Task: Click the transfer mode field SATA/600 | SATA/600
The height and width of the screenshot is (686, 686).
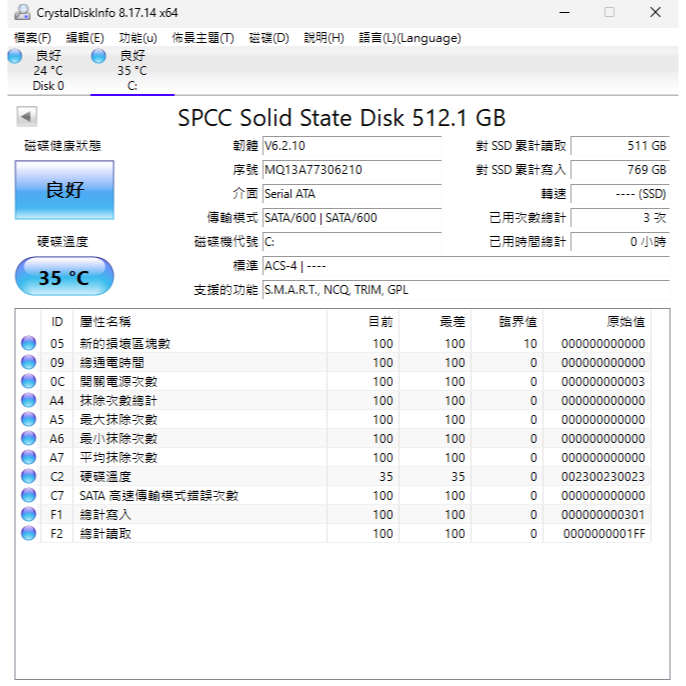Action: [x=352, y=218]
